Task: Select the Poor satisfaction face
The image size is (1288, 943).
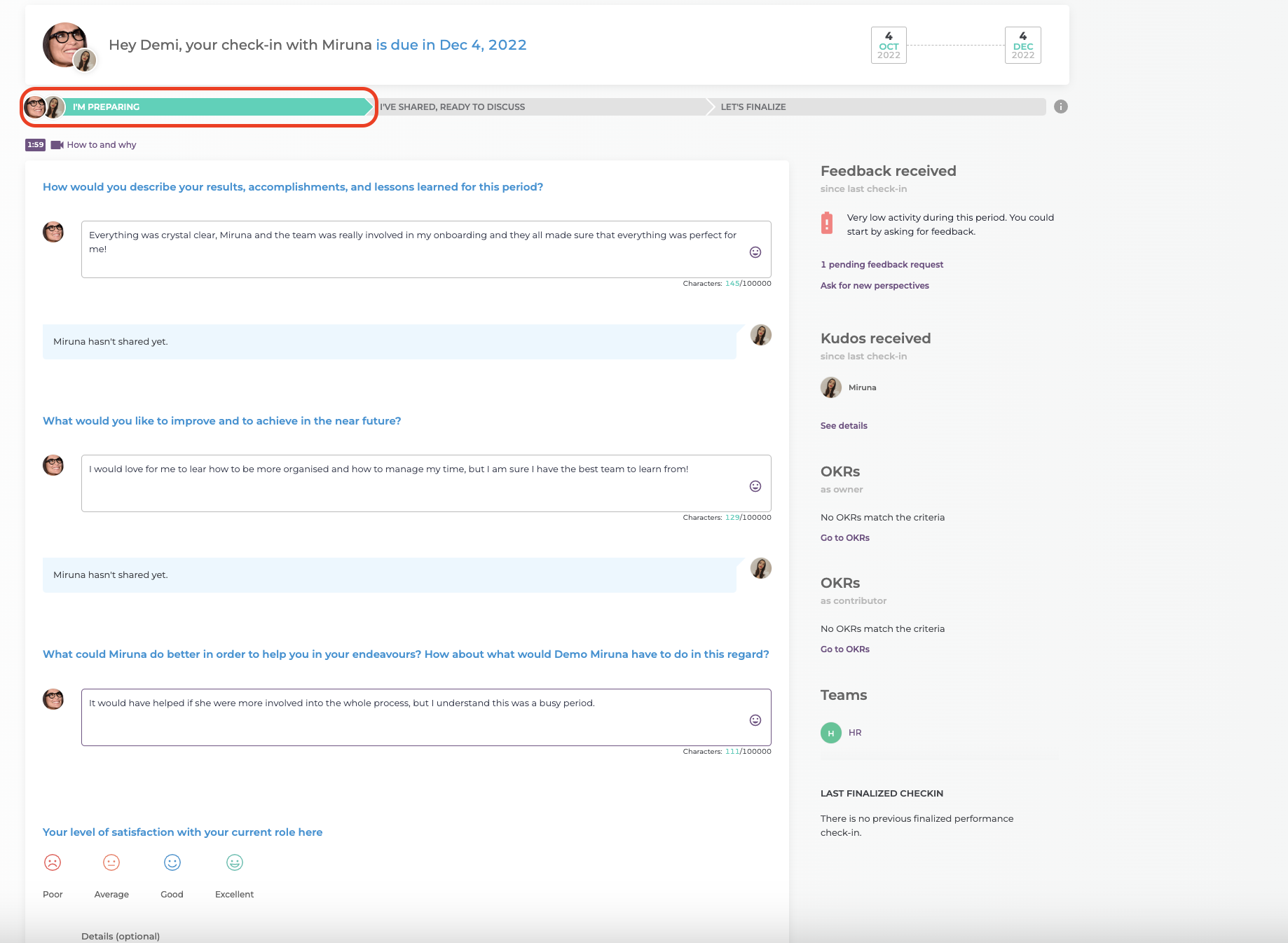Action: pos(53,862)
